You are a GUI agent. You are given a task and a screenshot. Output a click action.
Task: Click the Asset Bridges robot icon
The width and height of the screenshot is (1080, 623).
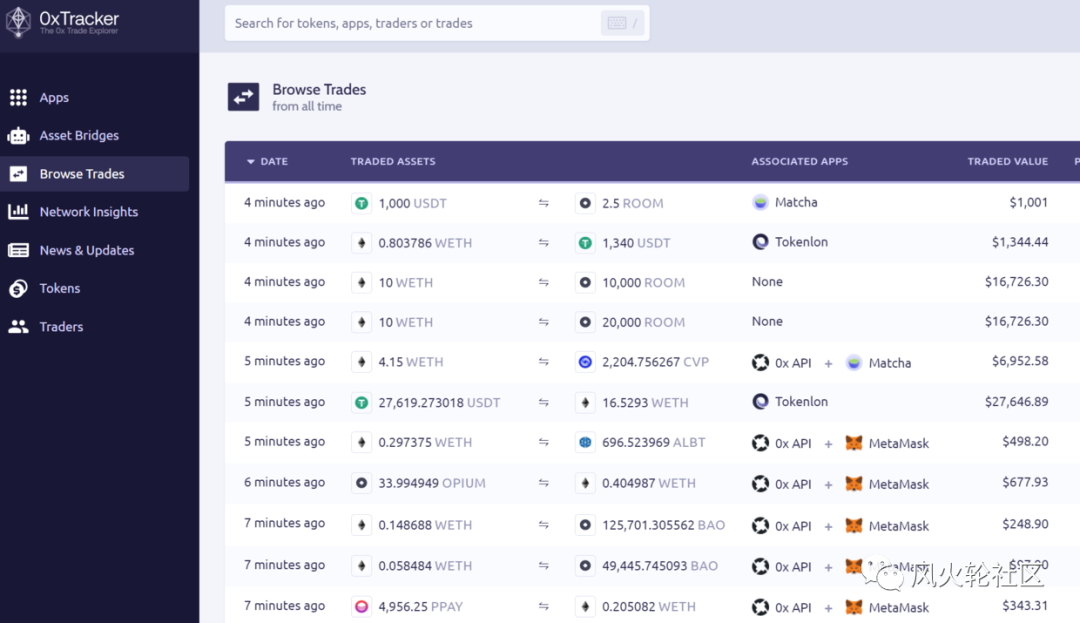pyautogui.click(x=18, y=136)
